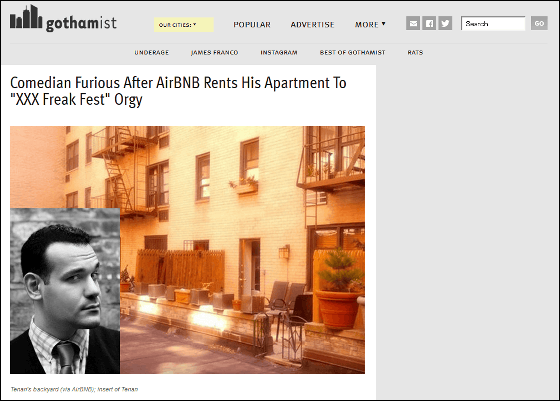Expand the Our Cities dropdown
Image resolution: width=560 pixels, height=401 pixels.
tap(184, 25)
